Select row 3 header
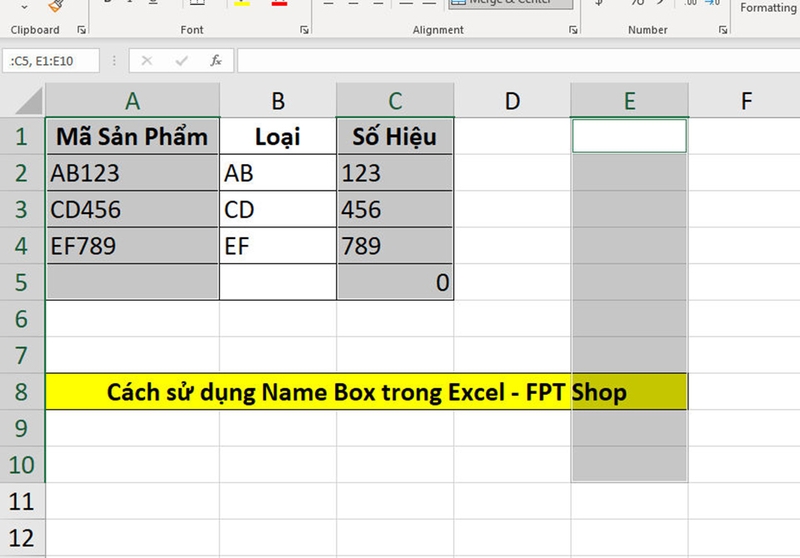The width and height of the screenshot is (800, 558). 22,210
